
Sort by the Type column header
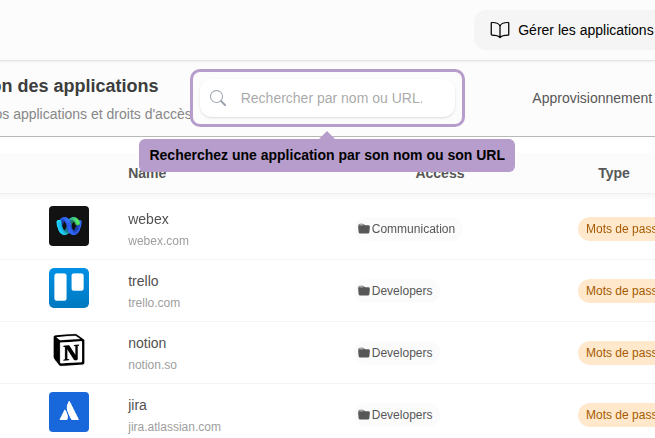coord(613,173)
